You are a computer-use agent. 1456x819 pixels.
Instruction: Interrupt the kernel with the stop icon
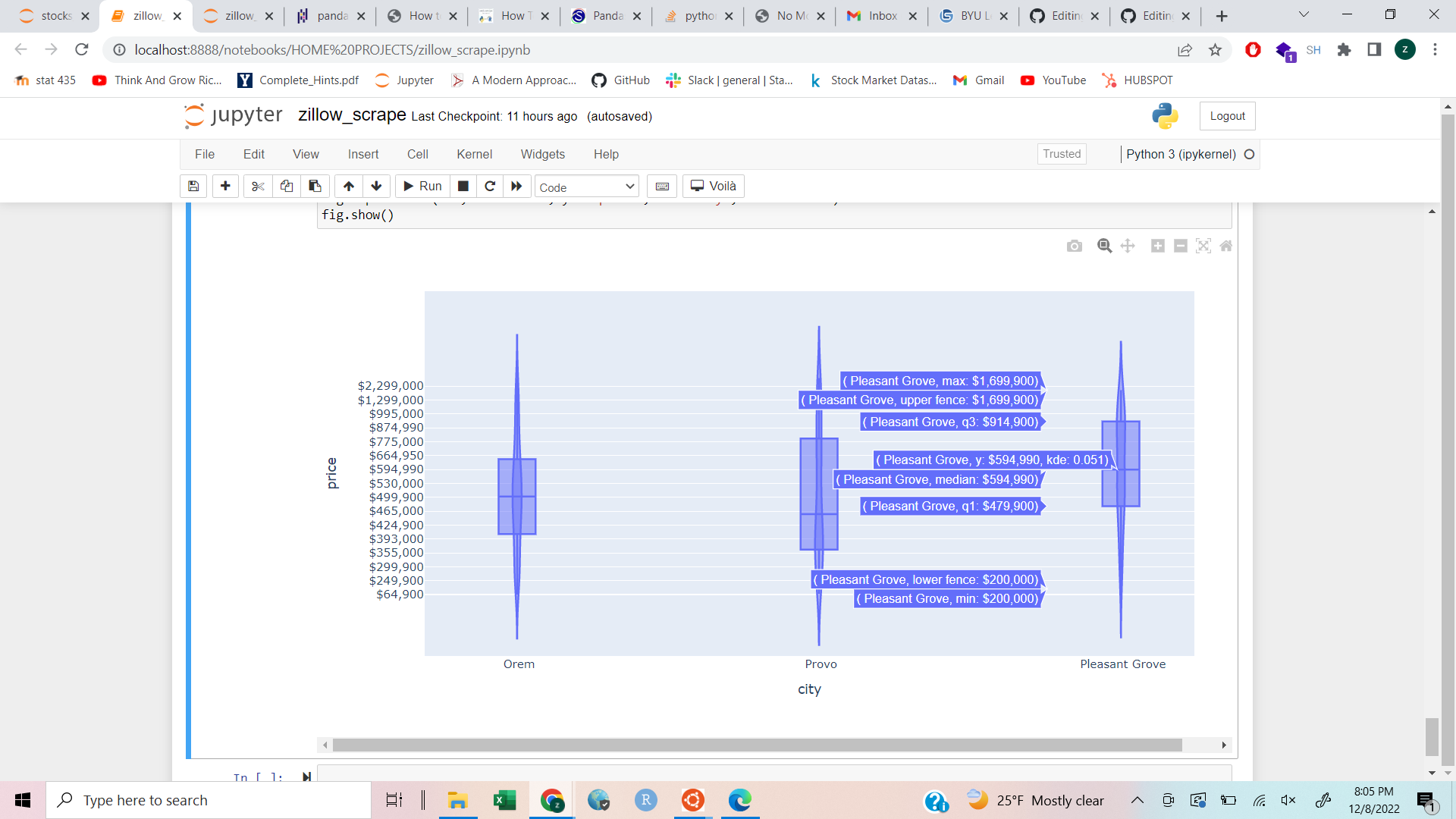[463, 187]
